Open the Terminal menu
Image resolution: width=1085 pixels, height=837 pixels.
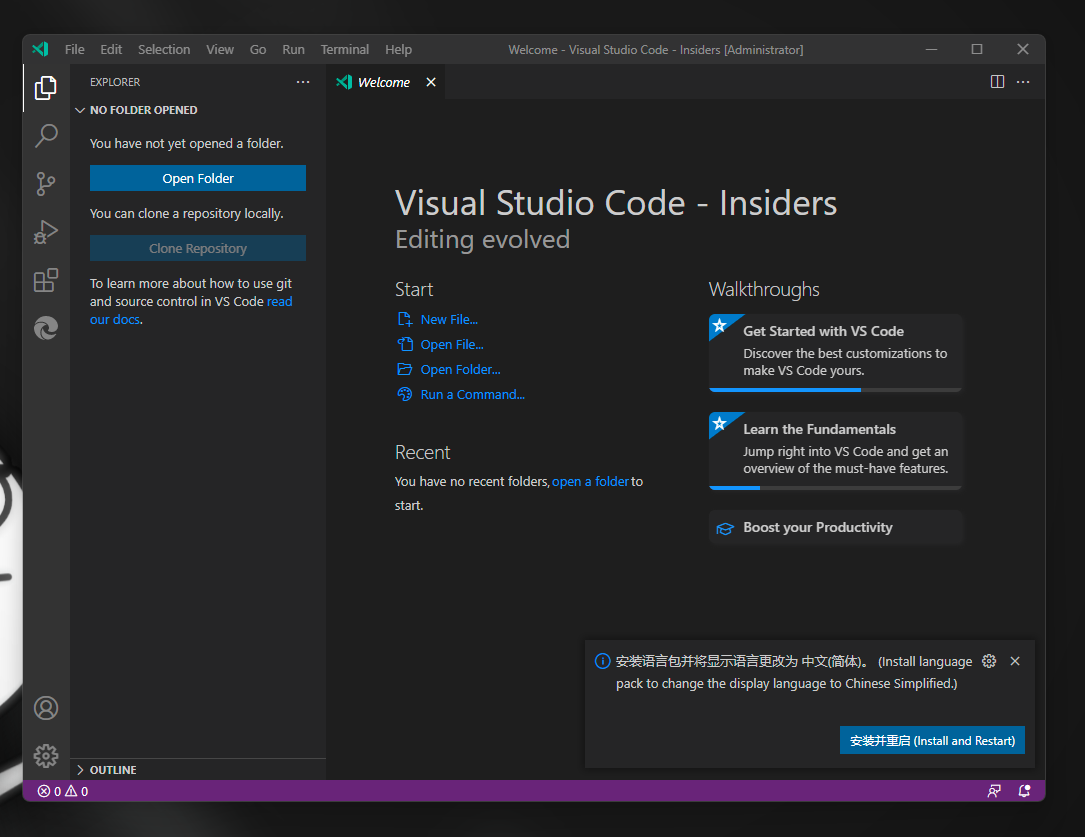click(345, 50)
